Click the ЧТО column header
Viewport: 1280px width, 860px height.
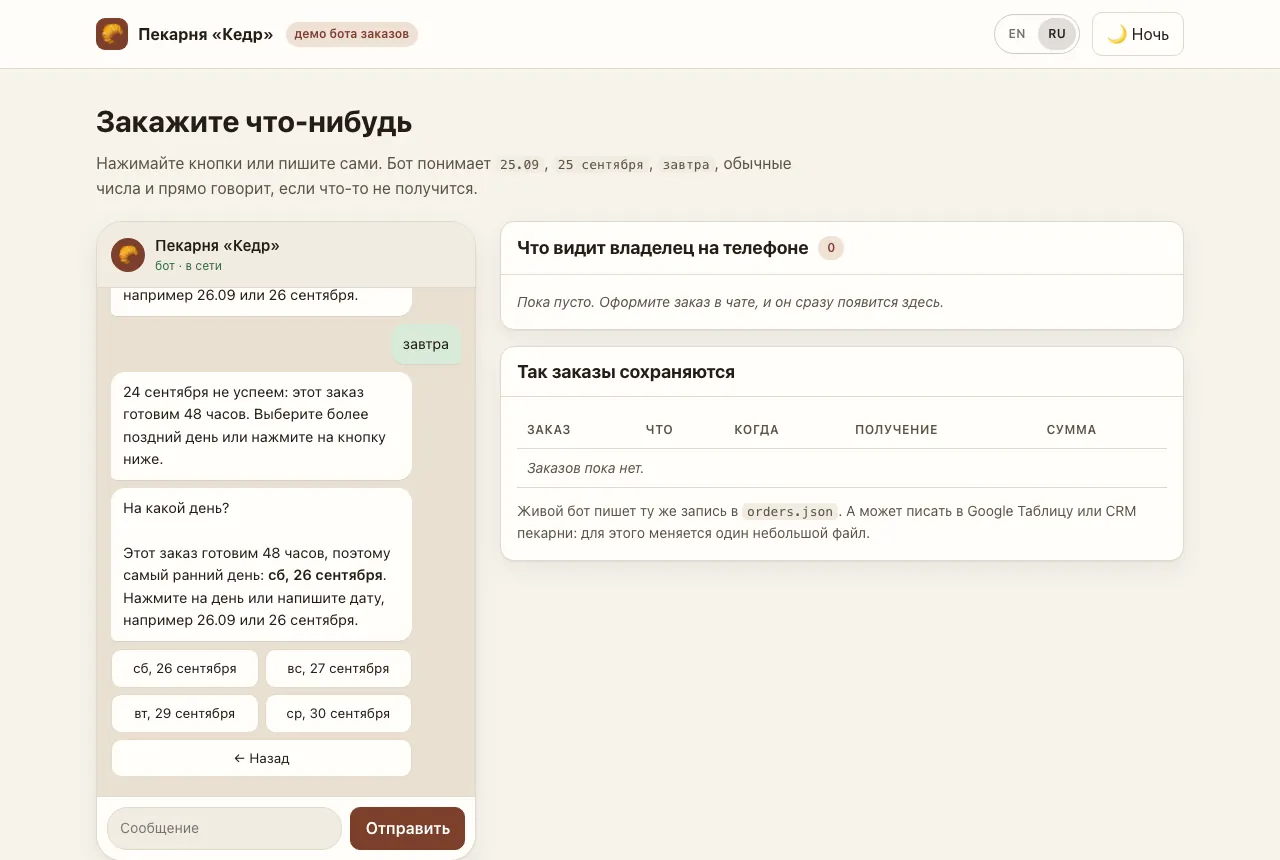click(659, 430)
